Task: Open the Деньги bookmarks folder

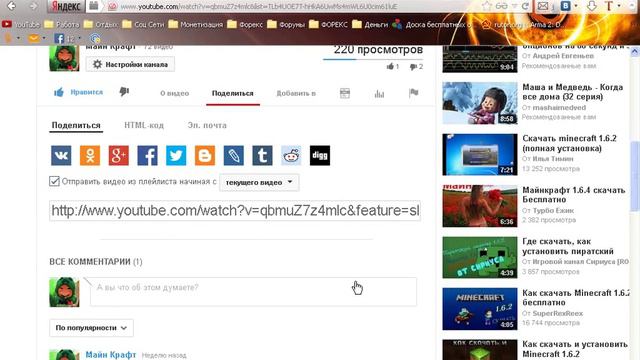Action: [370, 24]
